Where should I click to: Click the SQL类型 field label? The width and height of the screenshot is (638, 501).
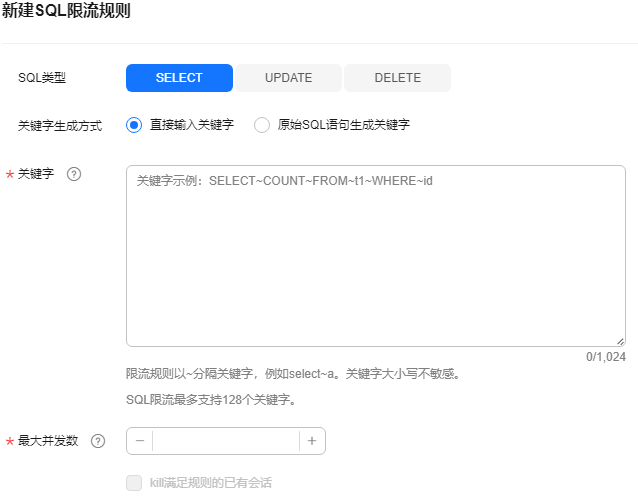click(x=42, y=78)
